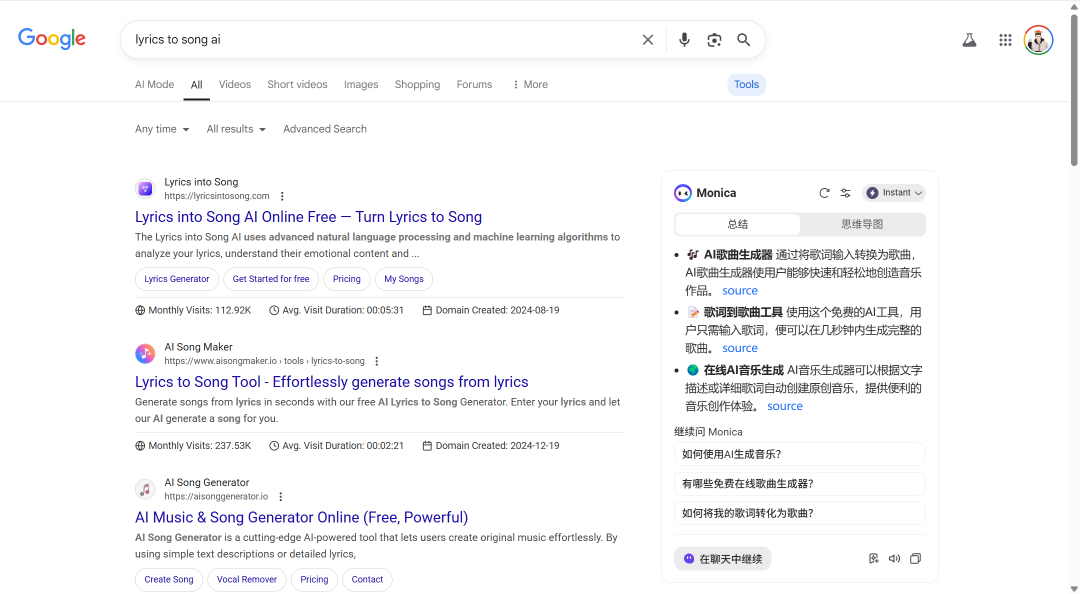Click 在聊天中继续 button
The height and width of the screenshot is (594, 1080).
pyautogui.click(x=723, y=559)
